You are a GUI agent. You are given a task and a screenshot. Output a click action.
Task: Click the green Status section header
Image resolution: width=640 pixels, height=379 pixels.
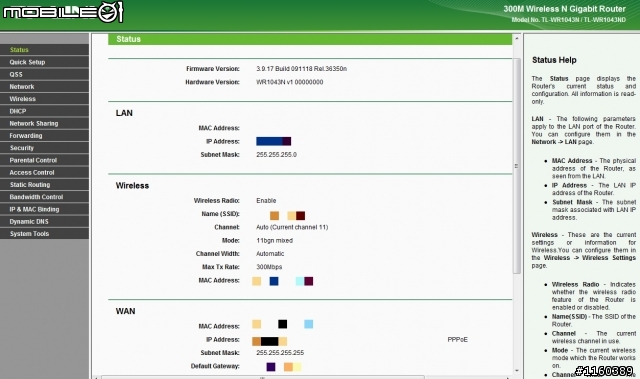click(310, 39)
